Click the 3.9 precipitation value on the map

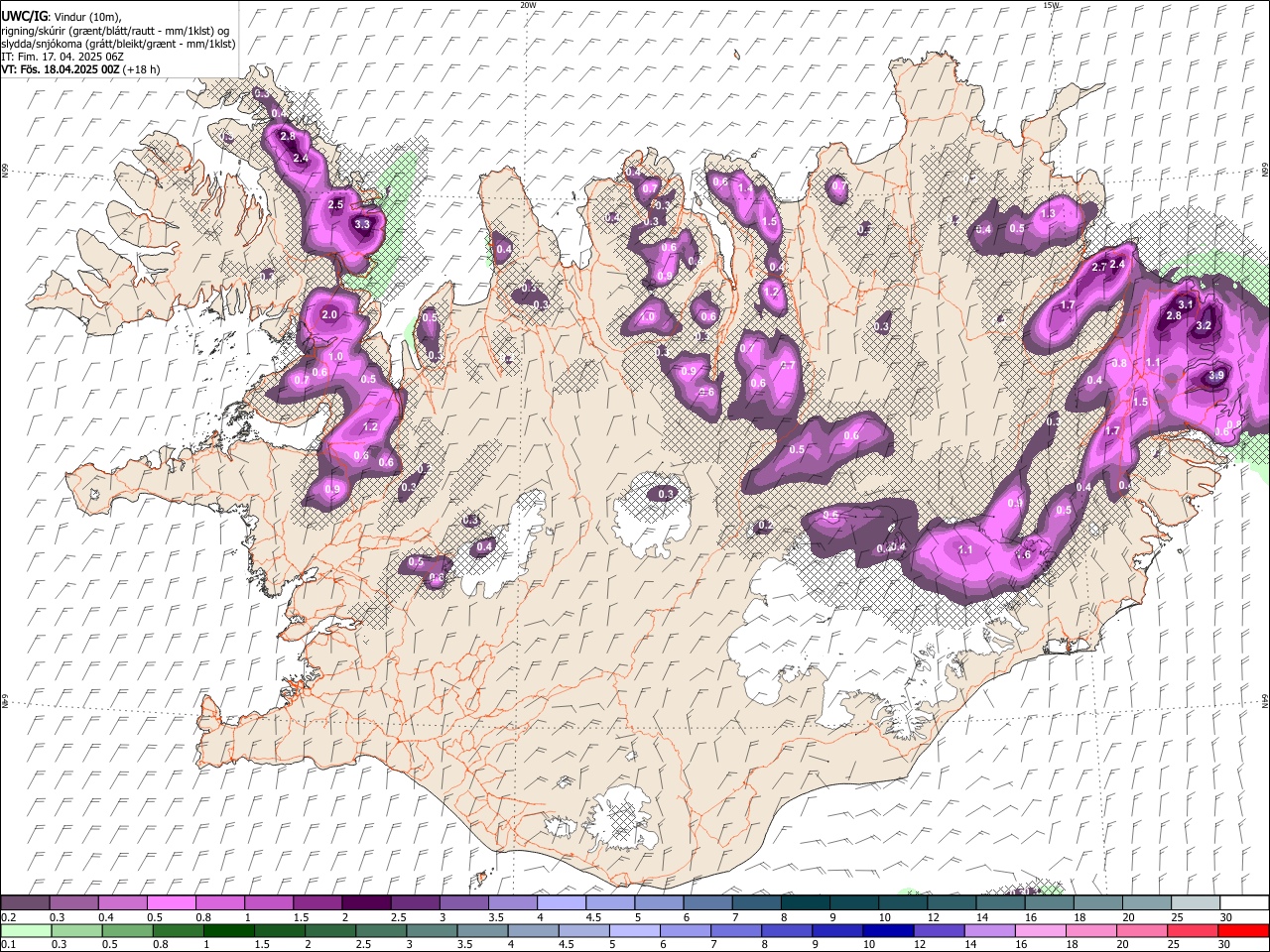1216,375
